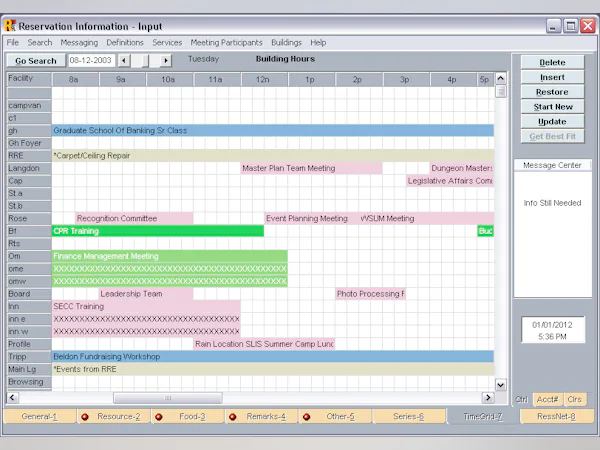The height and width of the screenshot is (450, 600).
Task: Switch to the Resource-2 tab
Action: 114,416
